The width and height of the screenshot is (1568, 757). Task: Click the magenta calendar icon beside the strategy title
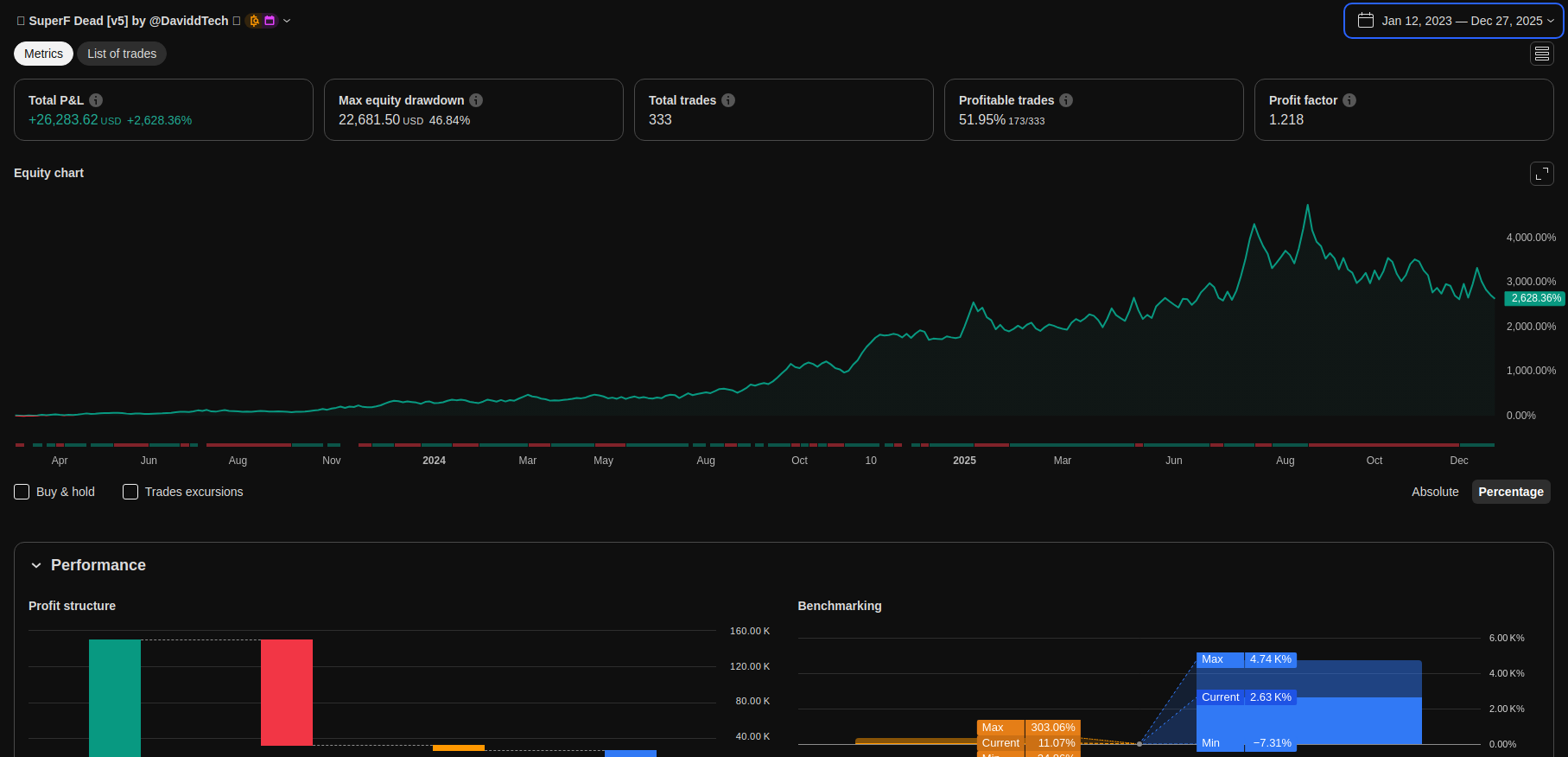click(270, 21)
